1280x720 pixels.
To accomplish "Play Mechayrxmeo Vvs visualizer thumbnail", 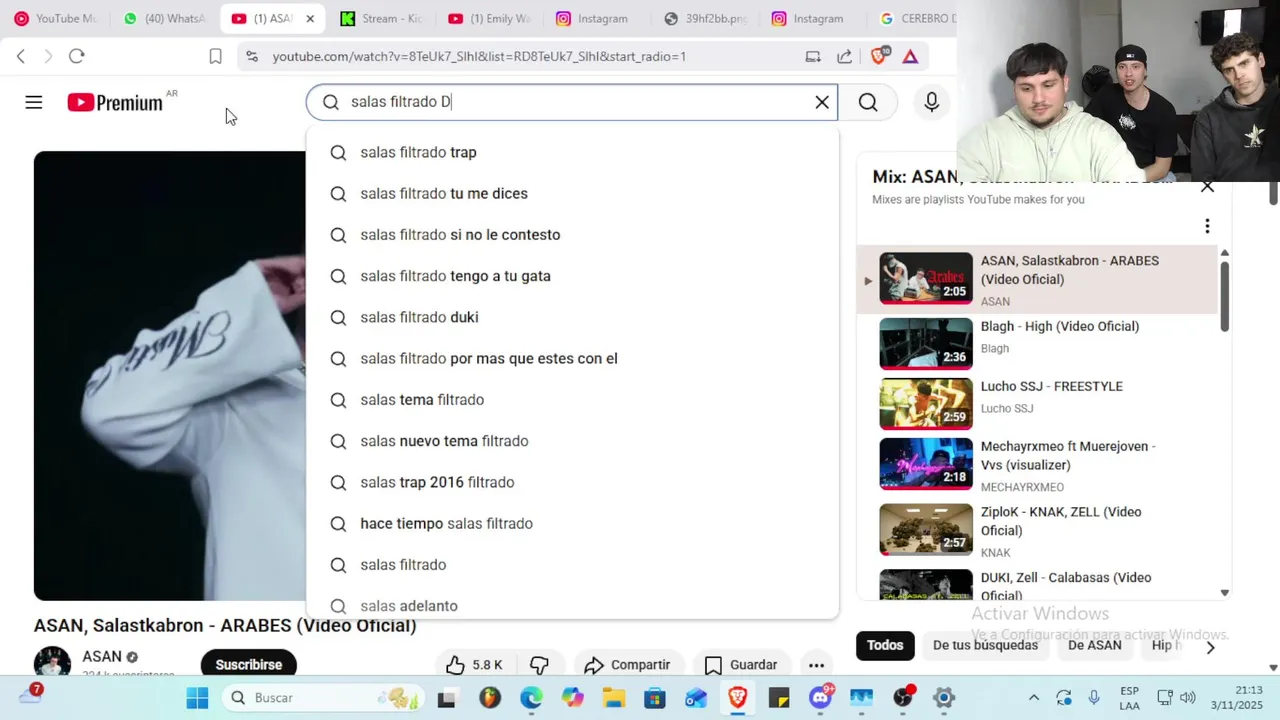I will (926, 463).
